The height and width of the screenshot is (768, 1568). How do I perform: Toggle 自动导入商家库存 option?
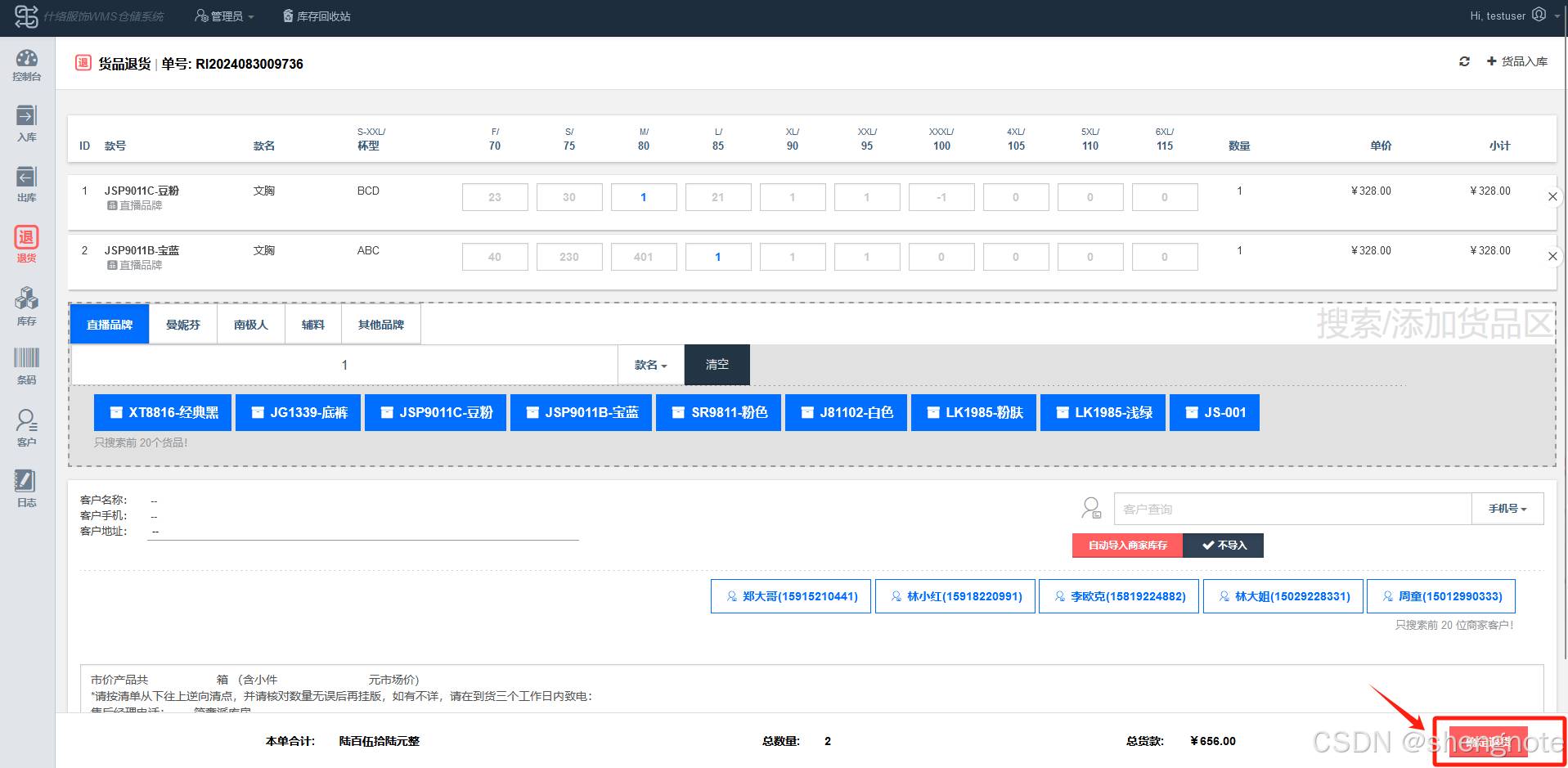click(x=1127, y=546)
